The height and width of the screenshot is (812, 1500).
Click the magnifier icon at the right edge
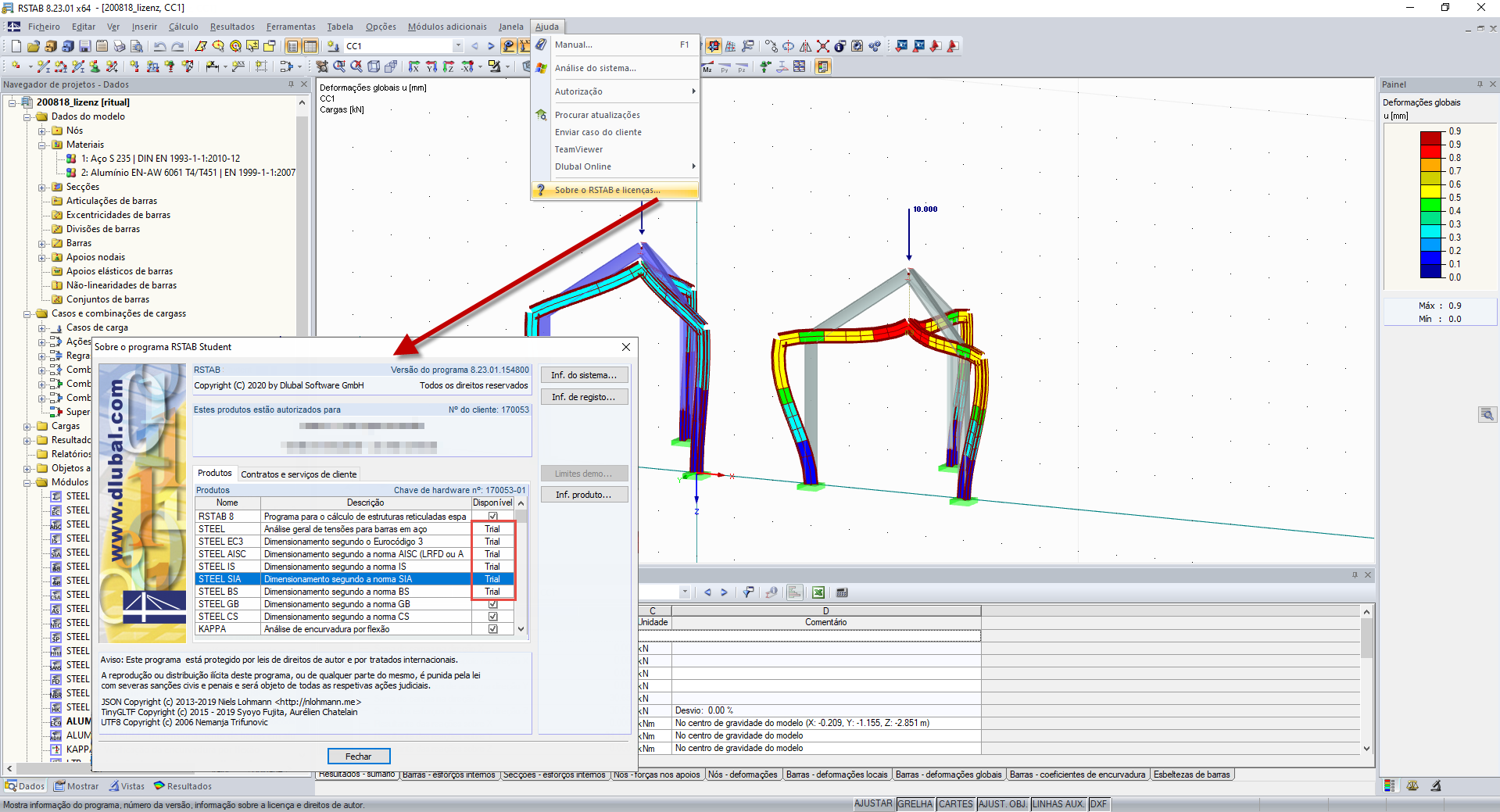click(x=1487, y=414)
